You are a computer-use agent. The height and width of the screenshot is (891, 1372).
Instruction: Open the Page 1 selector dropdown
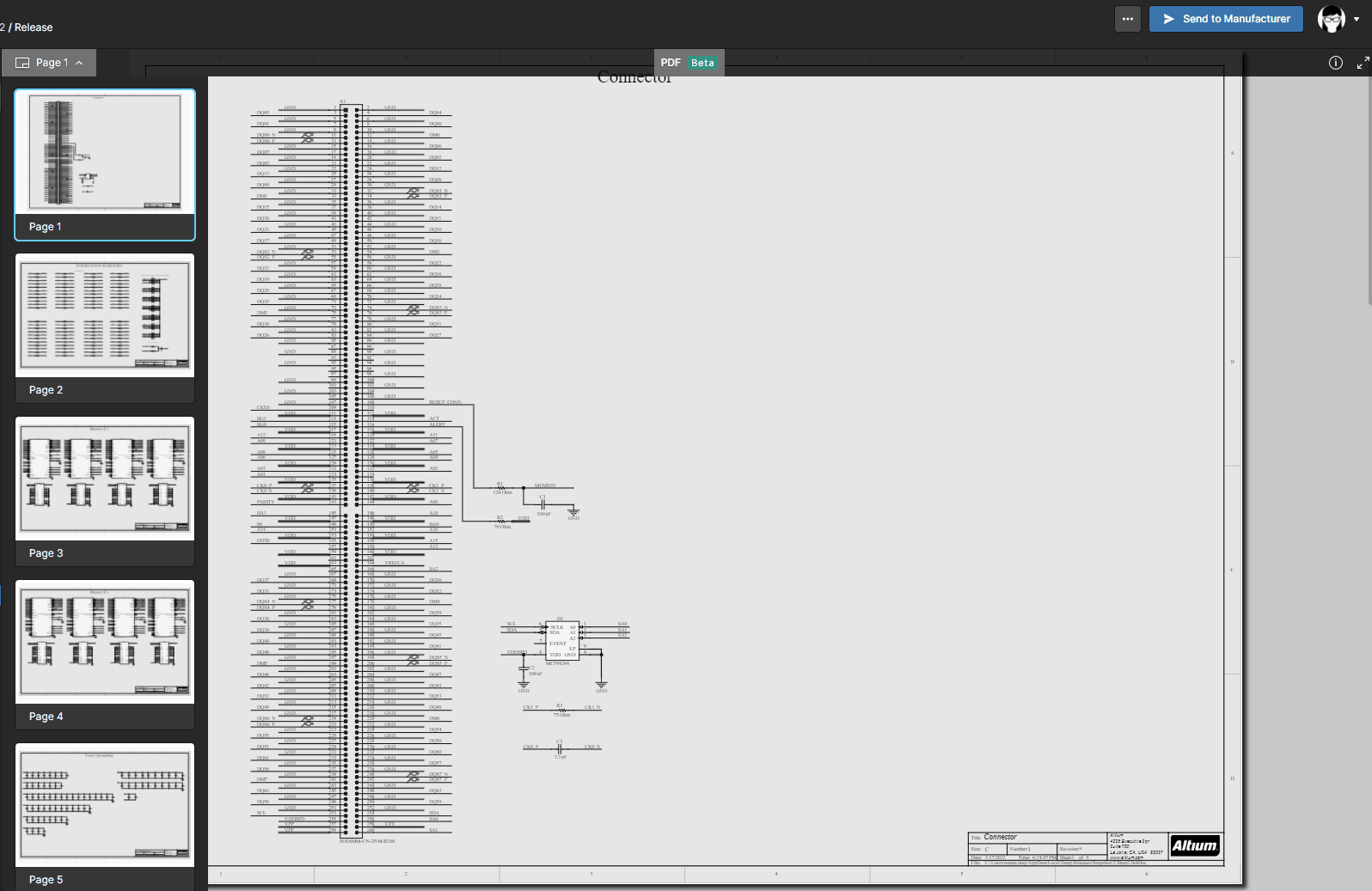pyautogui.click(x=49, y=63)
